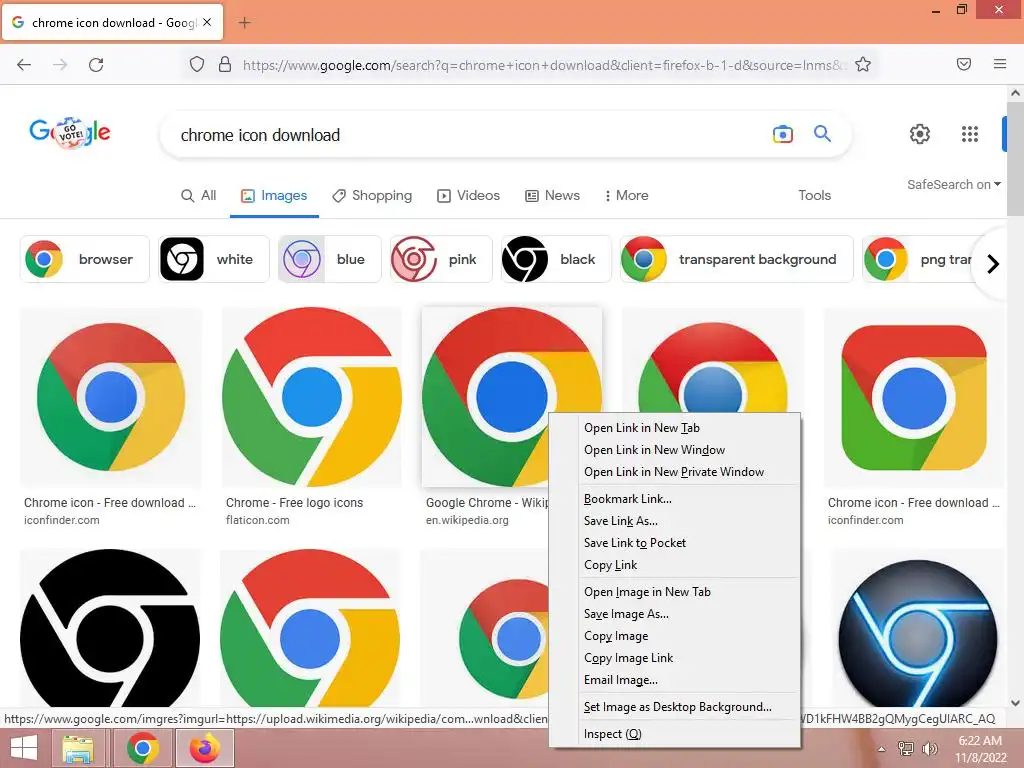Open the Windows Start button
The height and width of the screenshot is (768, 1024).
coord(24,748)
